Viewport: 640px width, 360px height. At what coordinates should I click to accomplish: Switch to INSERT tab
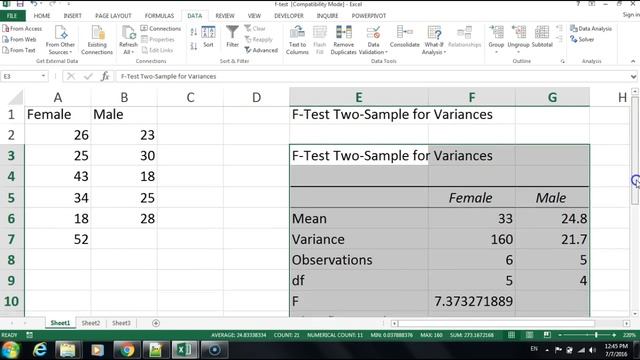pyautogui.click(x=73, y=16)
